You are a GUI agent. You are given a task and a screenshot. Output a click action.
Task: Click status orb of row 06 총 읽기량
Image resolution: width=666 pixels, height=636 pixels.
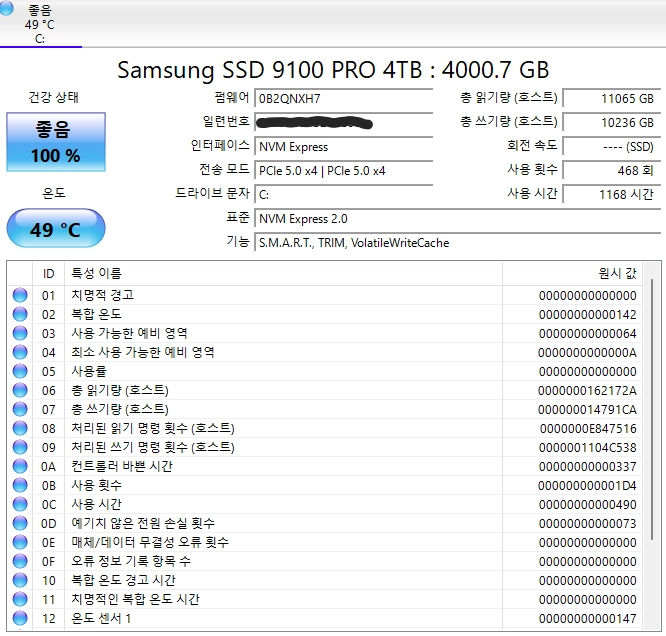(x=20, y=390)
